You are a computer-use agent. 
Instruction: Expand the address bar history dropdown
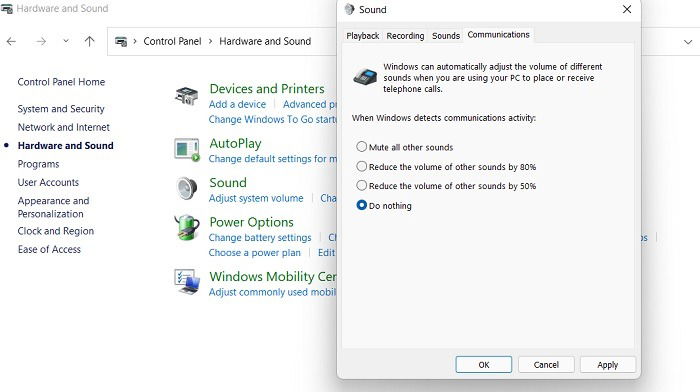(688, 42)
